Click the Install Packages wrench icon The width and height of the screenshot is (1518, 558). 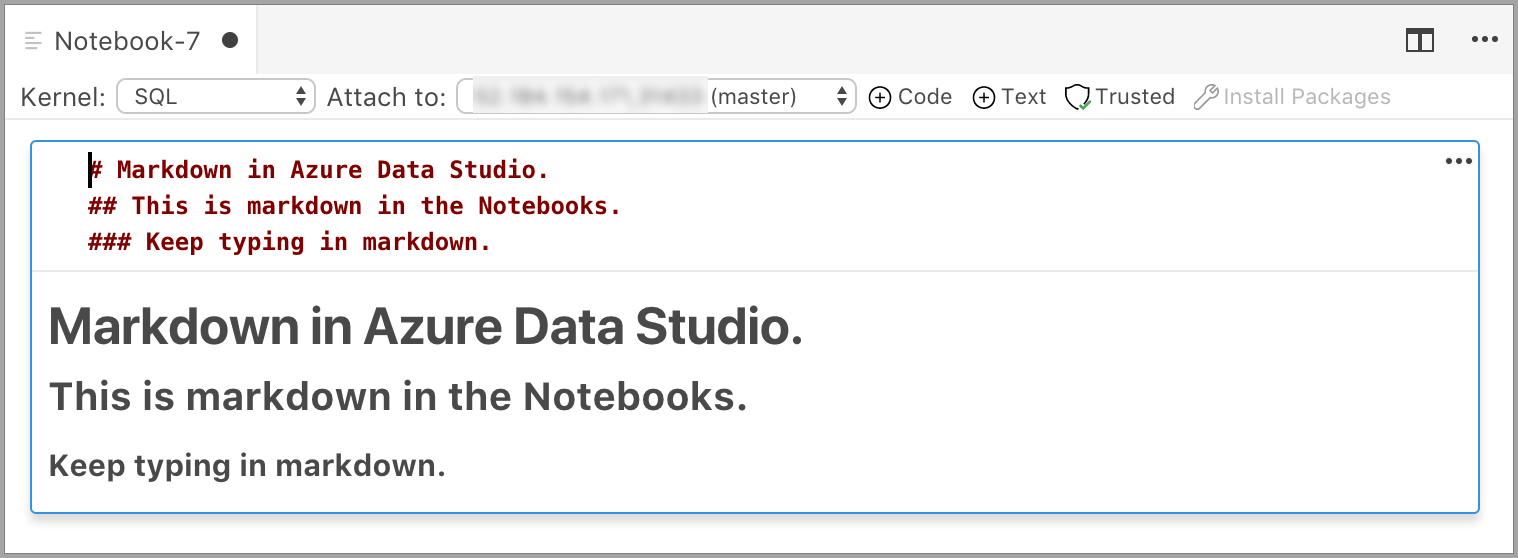point(1206,97)
